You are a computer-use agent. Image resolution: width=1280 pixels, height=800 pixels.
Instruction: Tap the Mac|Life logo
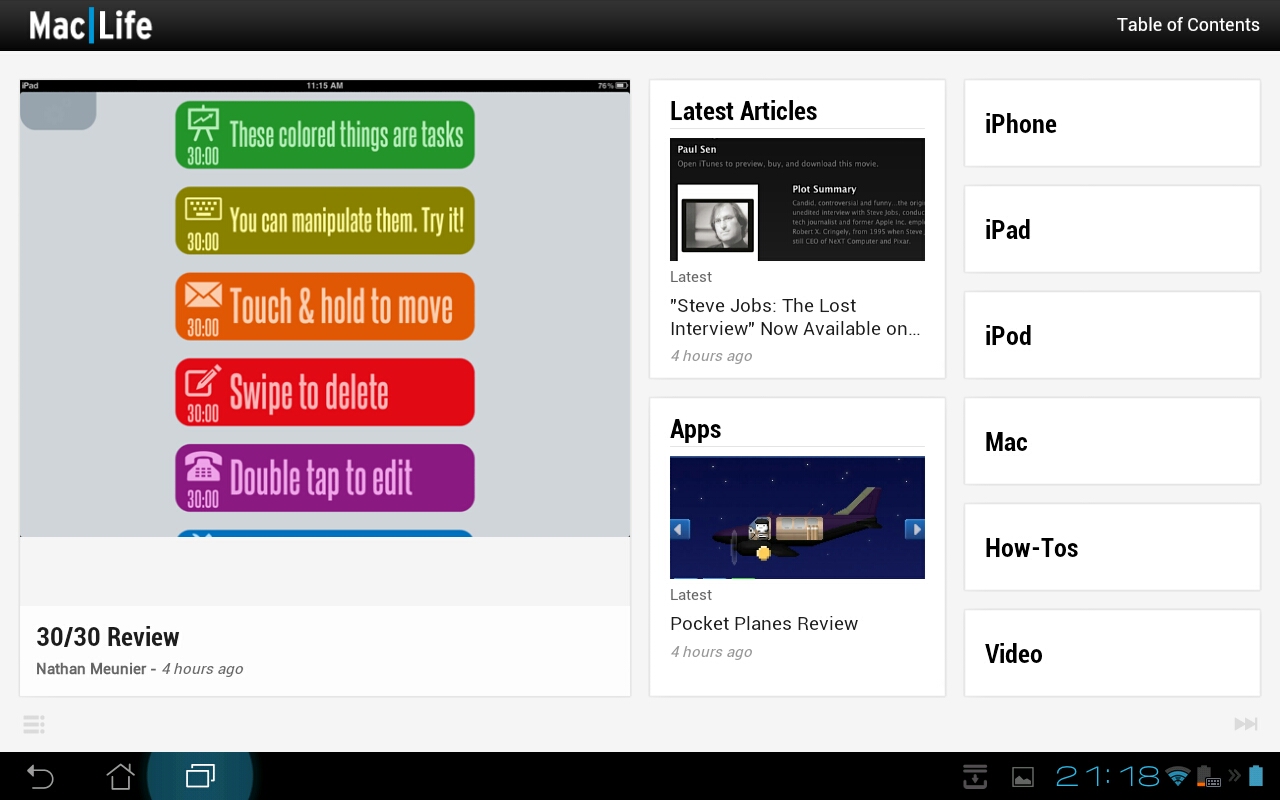[x=90, y=25]
